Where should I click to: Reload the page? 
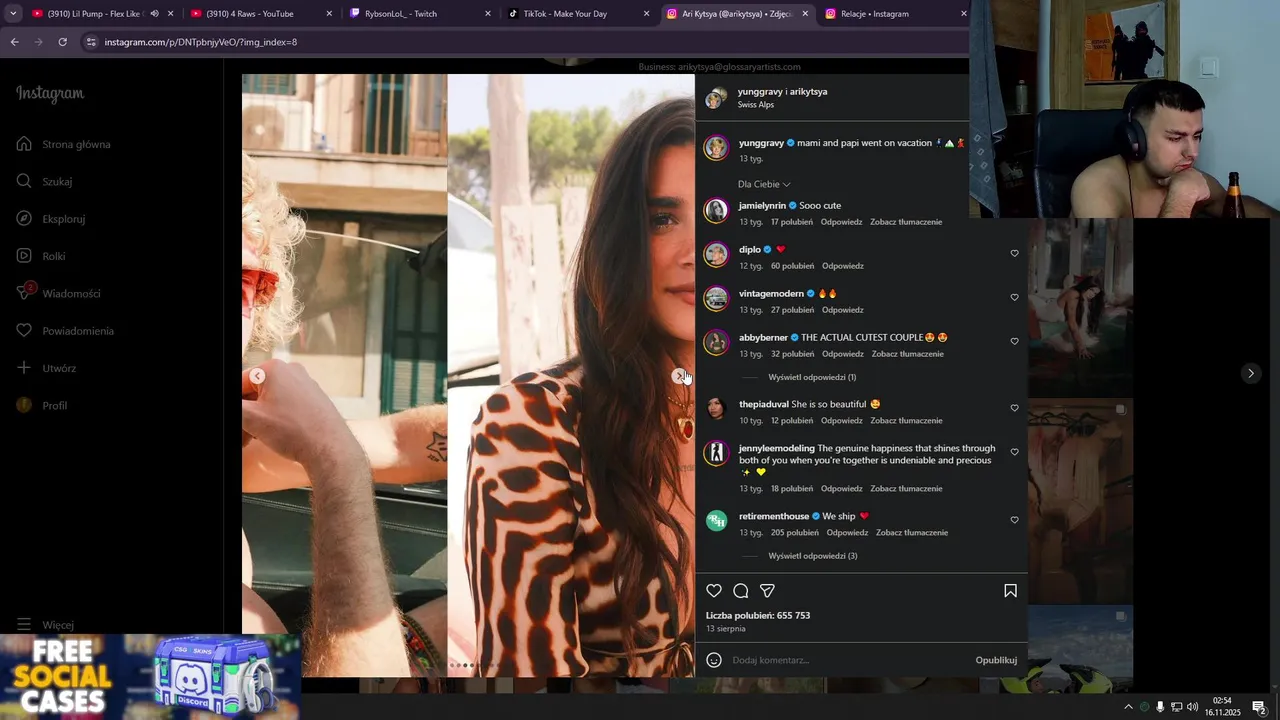[x=62, y=42]
